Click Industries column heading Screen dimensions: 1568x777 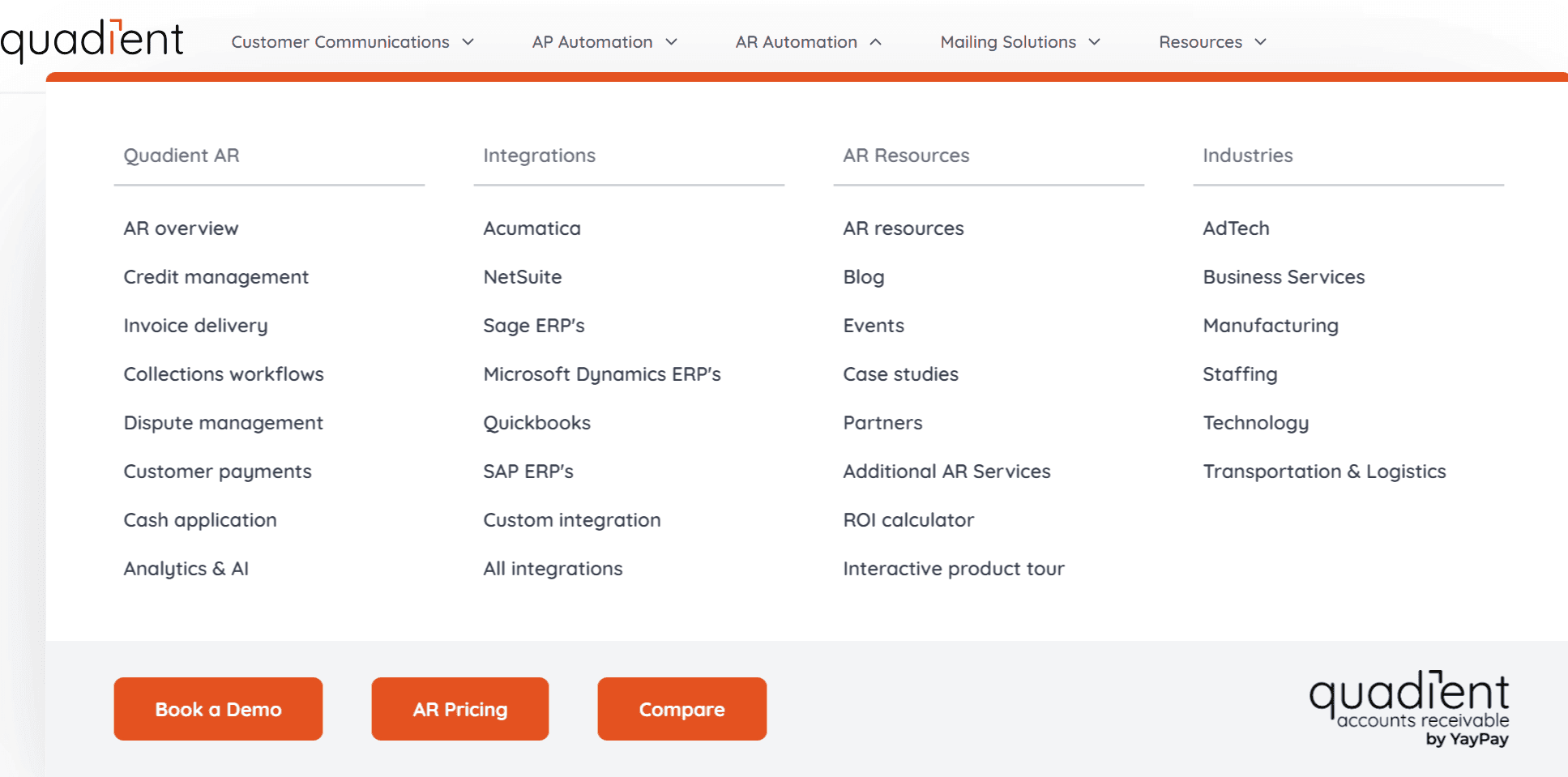pyautogui.click(x=1248, y=156)
